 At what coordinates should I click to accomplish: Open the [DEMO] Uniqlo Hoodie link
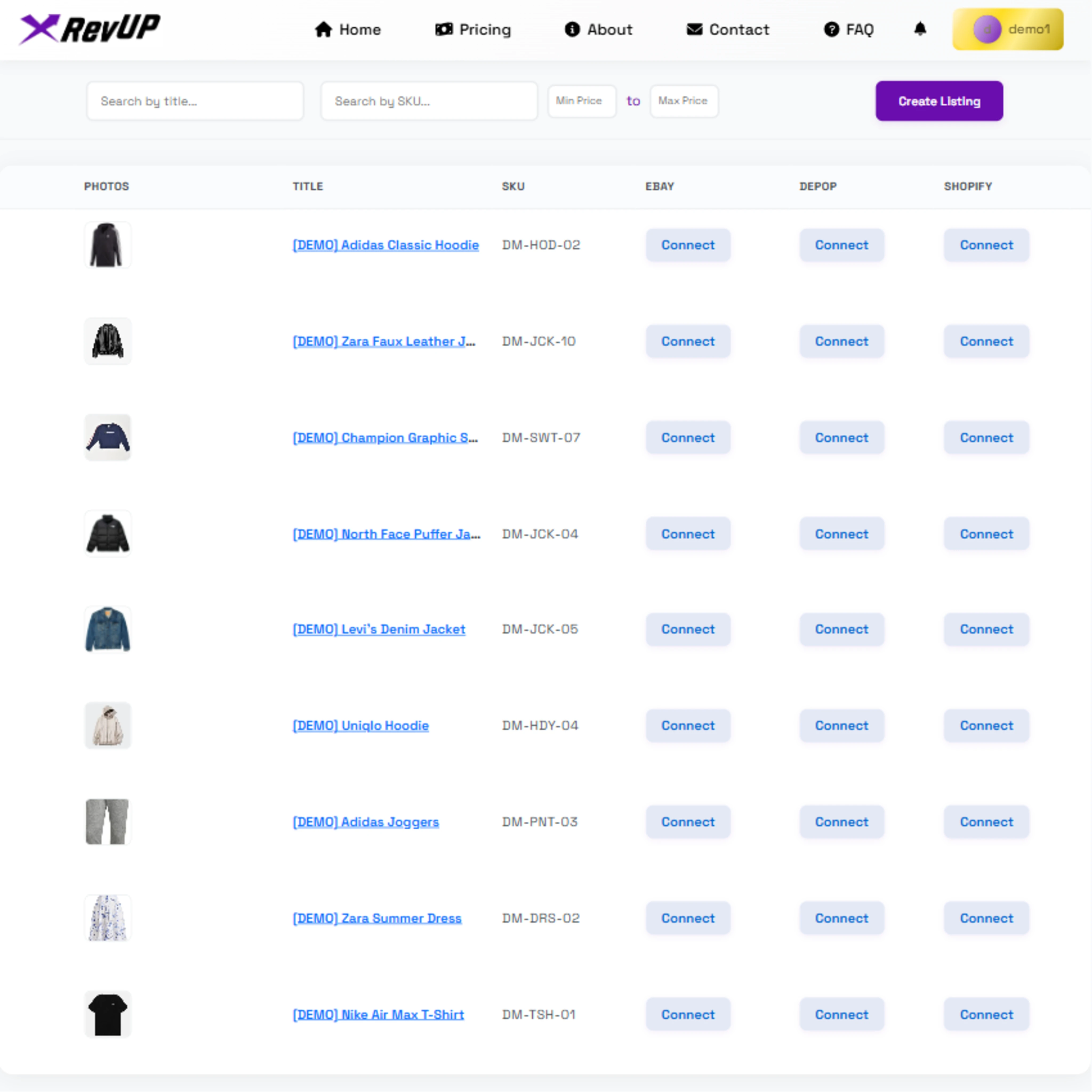point(361,726)
